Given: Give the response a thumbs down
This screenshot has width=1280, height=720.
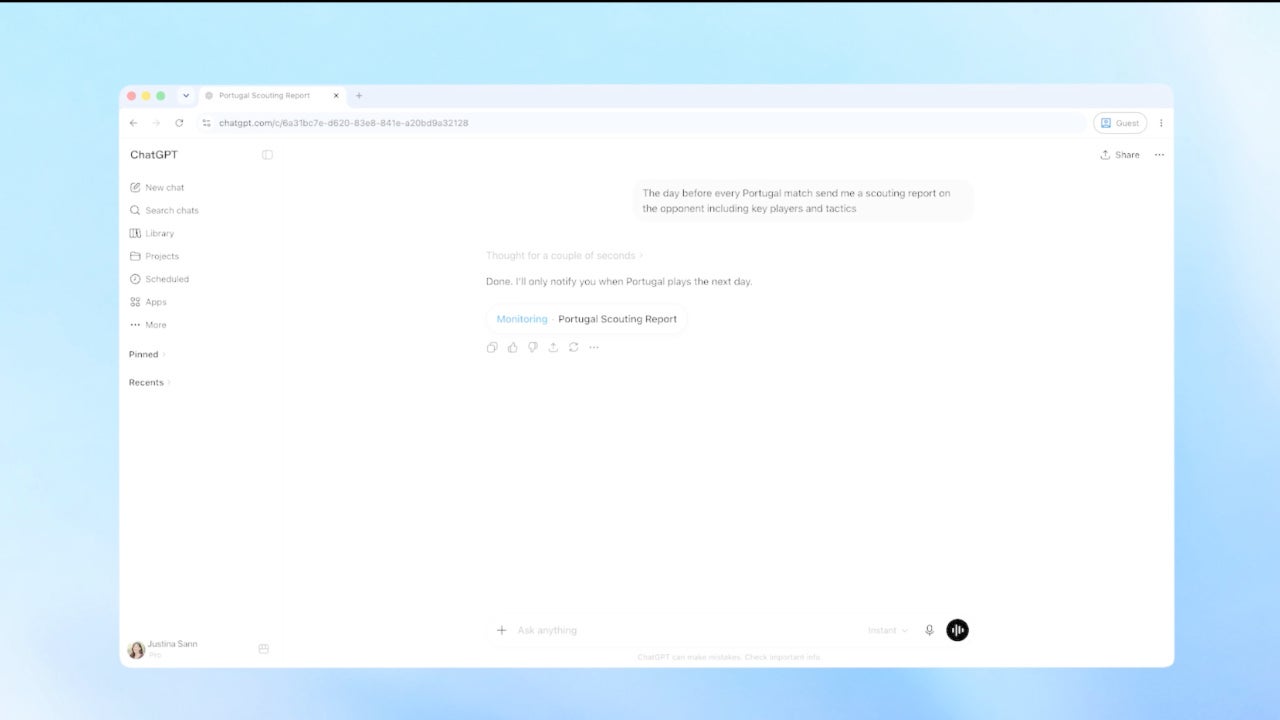Looking at the screenshot, I should point(532,348).
